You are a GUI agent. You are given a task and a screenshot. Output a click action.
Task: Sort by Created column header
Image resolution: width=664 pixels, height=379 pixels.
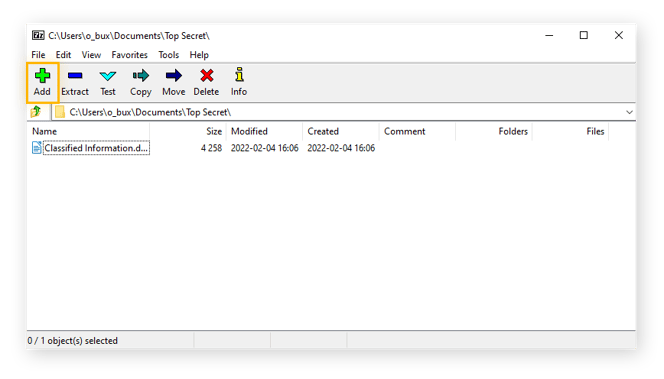[341, 131]
